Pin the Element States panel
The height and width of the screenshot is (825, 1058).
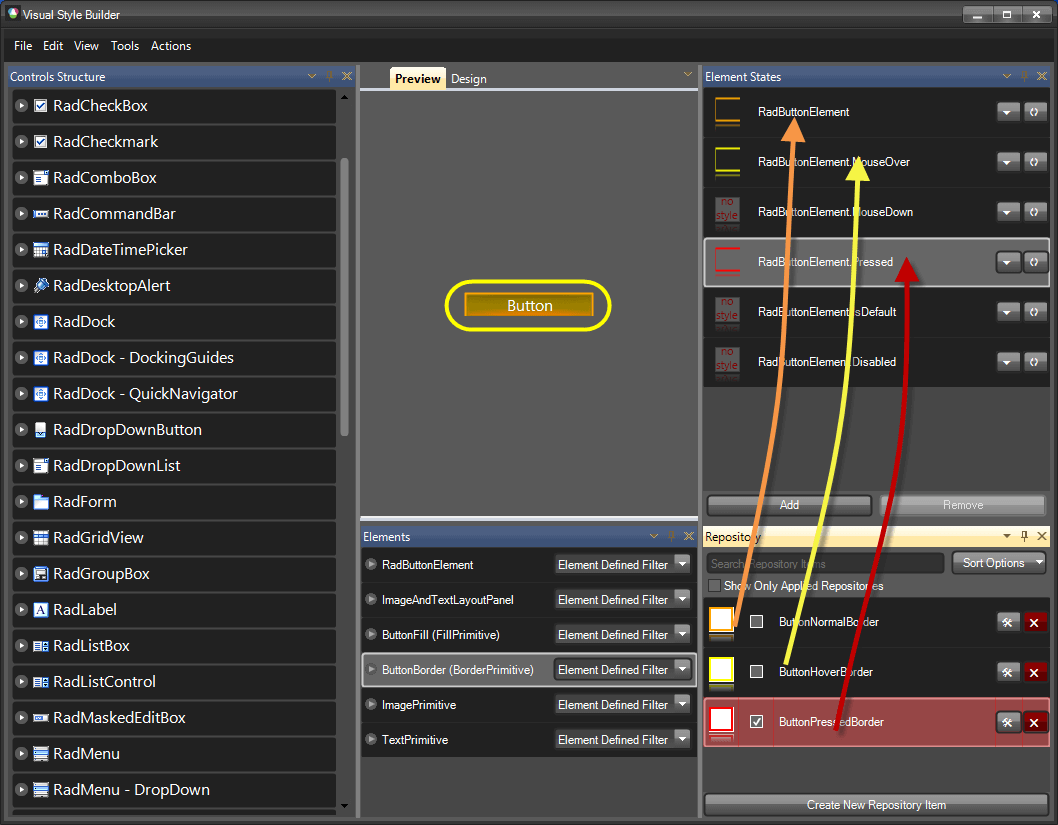pos(1024,76)
